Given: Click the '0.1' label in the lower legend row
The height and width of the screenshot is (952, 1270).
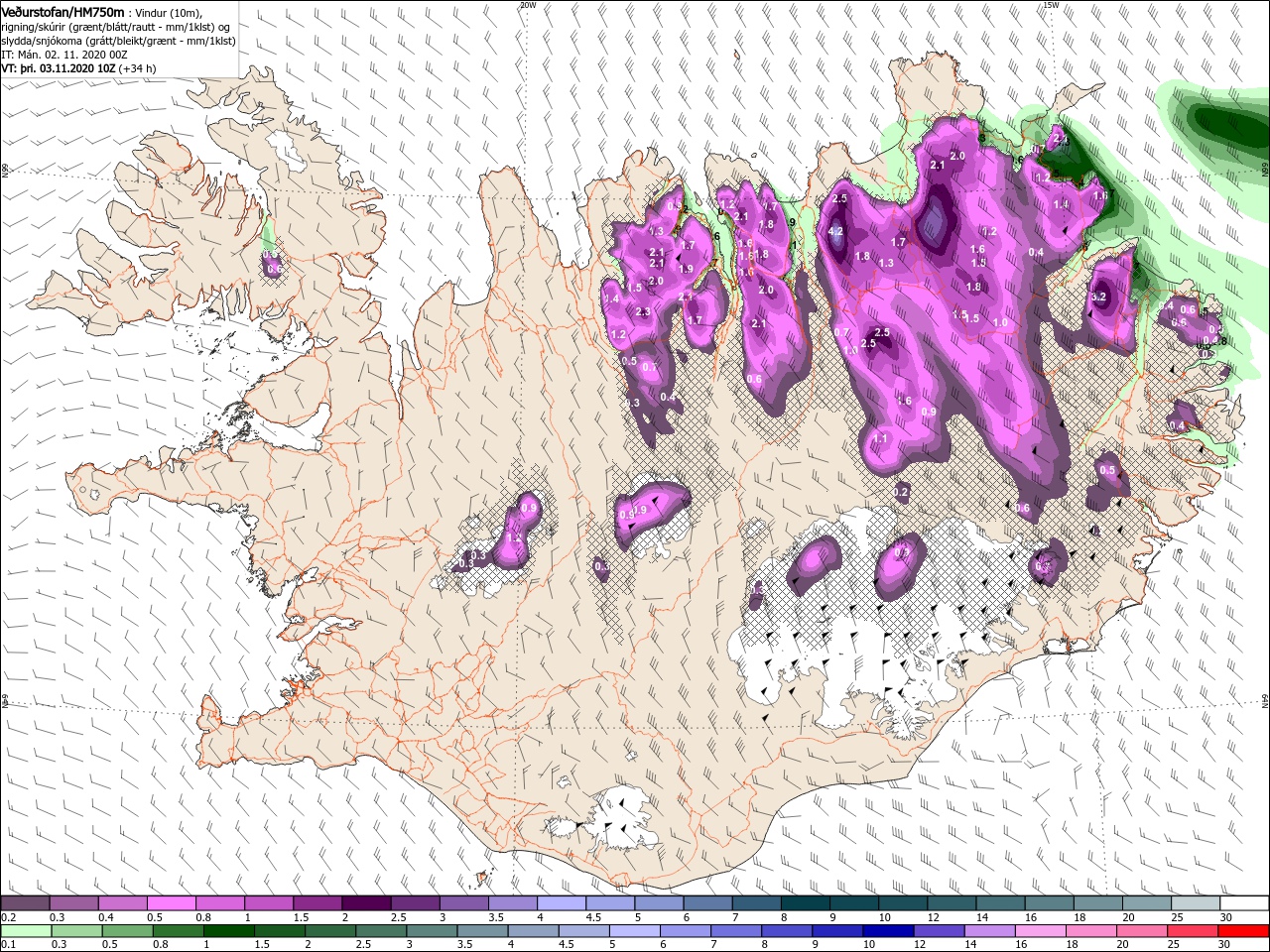Looking at the screenshot, I should [8, 945].
